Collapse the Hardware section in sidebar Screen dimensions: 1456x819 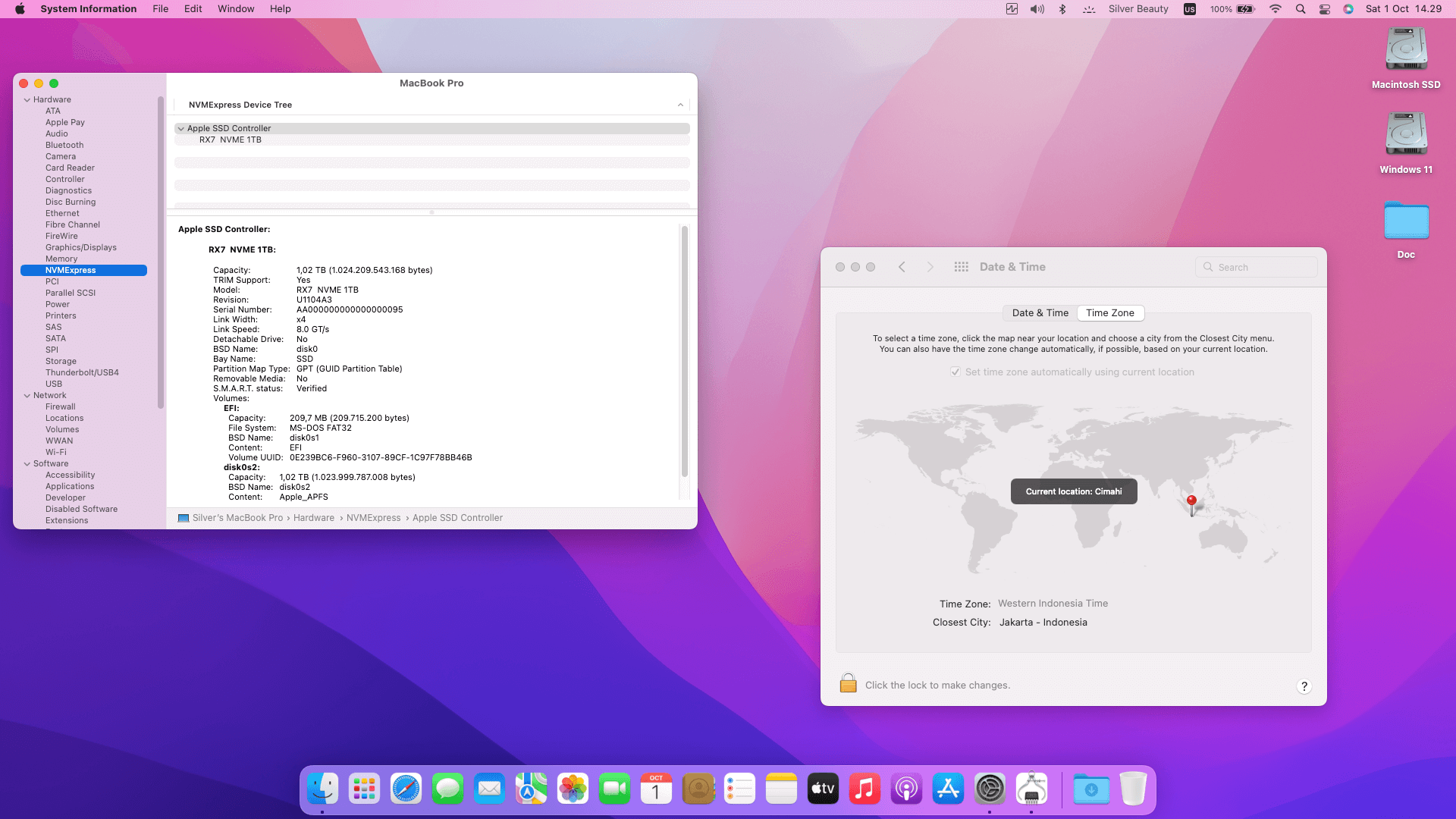point(27,99)
